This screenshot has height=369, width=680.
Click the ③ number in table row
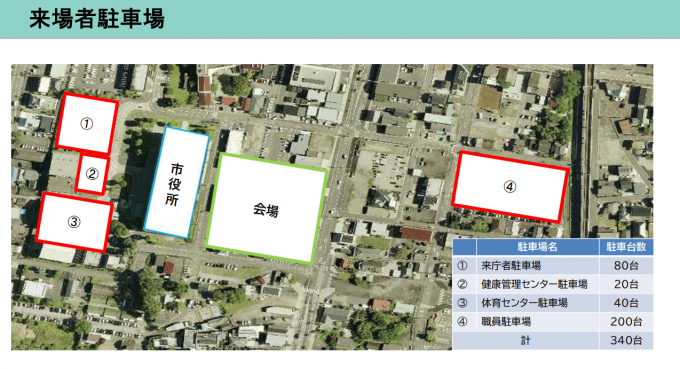pos(463,303)
